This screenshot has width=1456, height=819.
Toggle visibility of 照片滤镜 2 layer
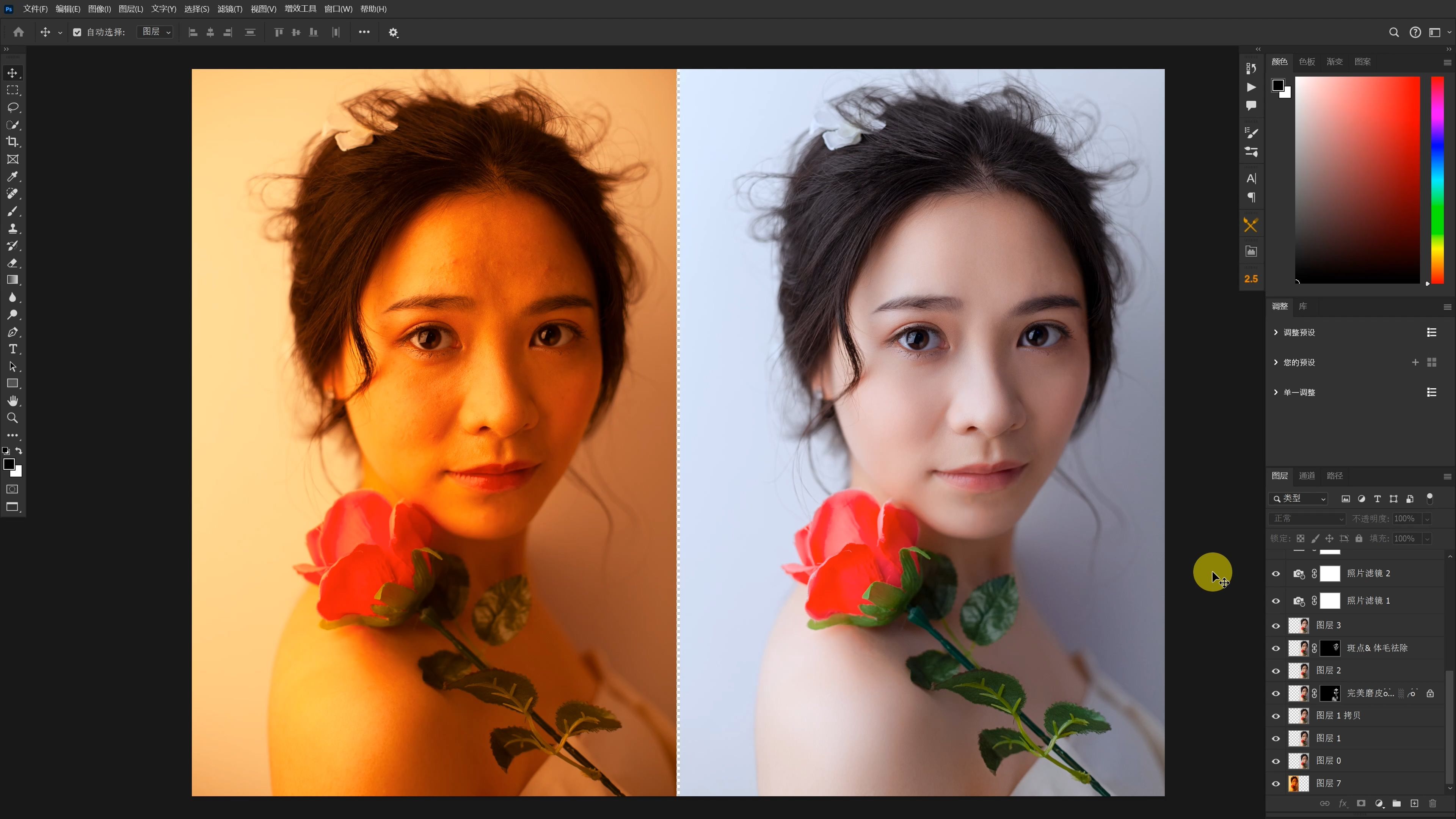(1276, 573)
